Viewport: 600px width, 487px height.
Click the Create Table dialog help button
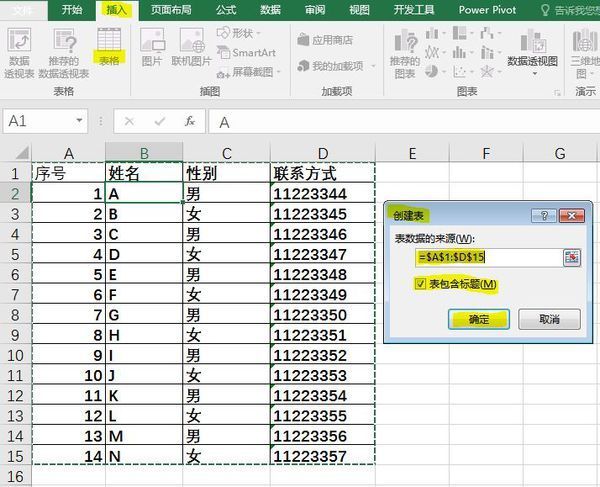543,216
